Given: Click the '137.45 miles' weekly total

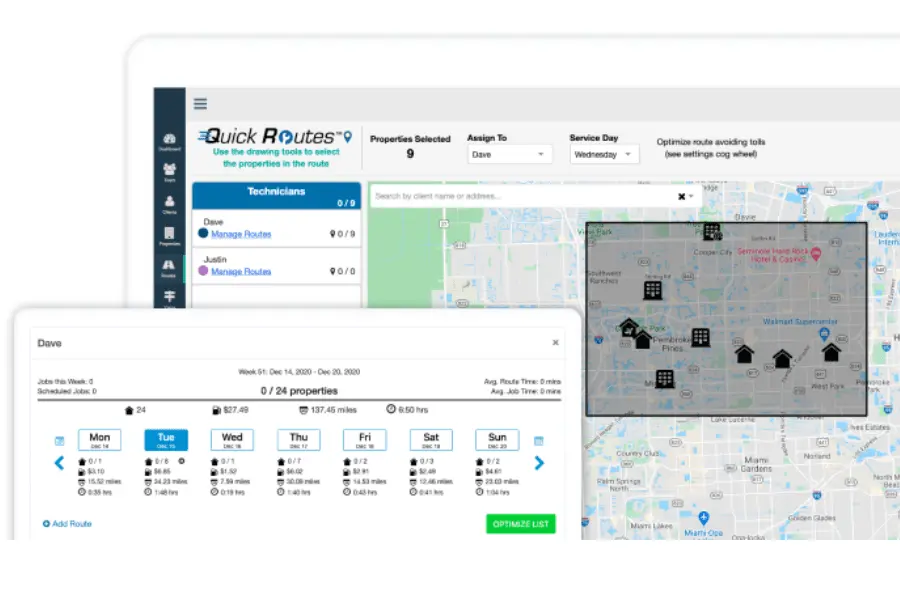Looking at the screenshot, I should tap(328, 410).
